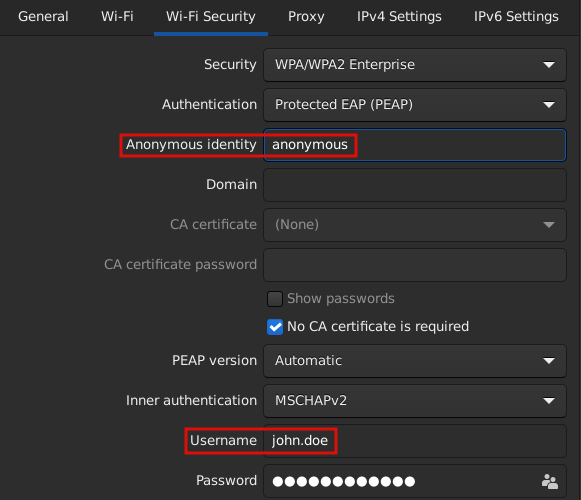Click the empty Domain input field
581x500 pixels.
coord(415,185)
